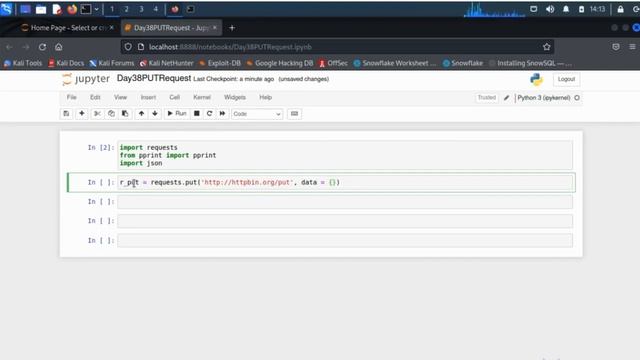Insert cell below with plus icon
This screenshot has height=360, width=640.
click(x=82, y=113)
